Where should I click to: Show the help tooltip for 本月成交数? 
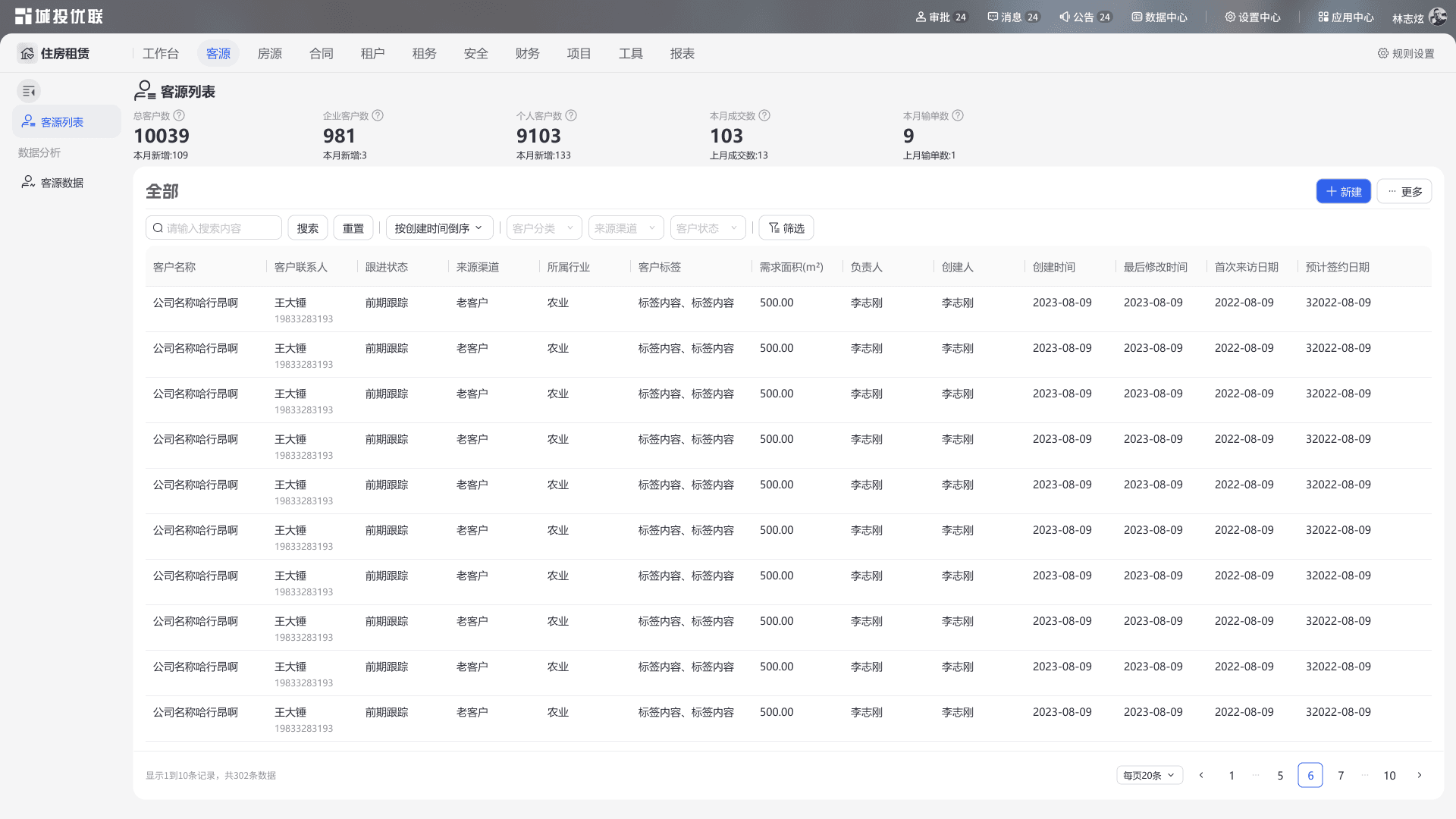(x=764, y=115)
